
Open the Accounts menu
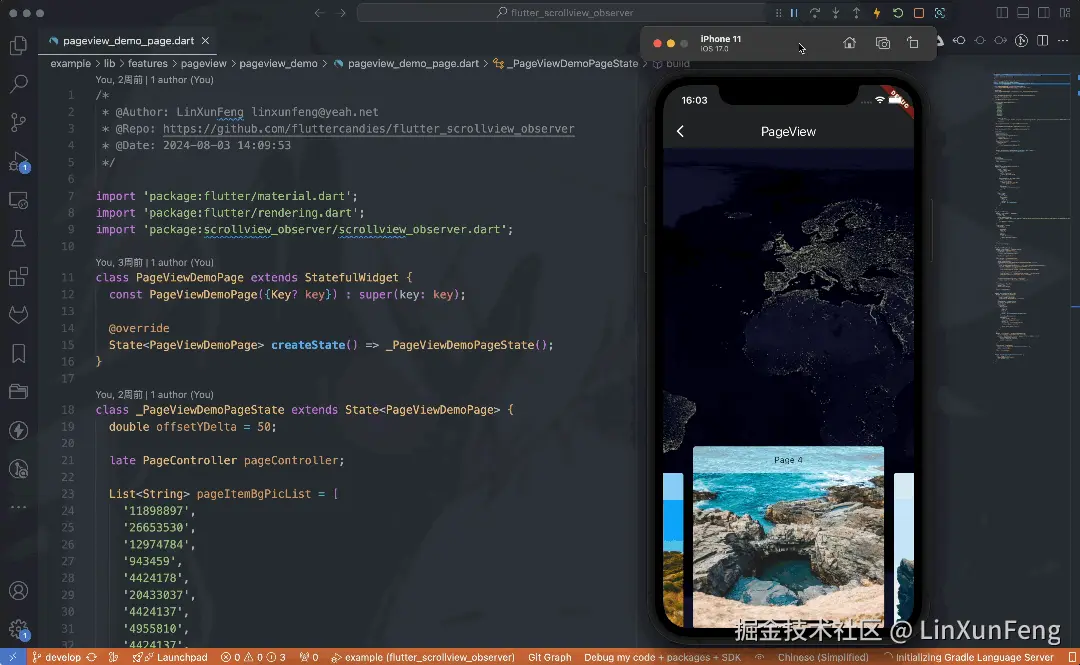click(x=19, y=591)
